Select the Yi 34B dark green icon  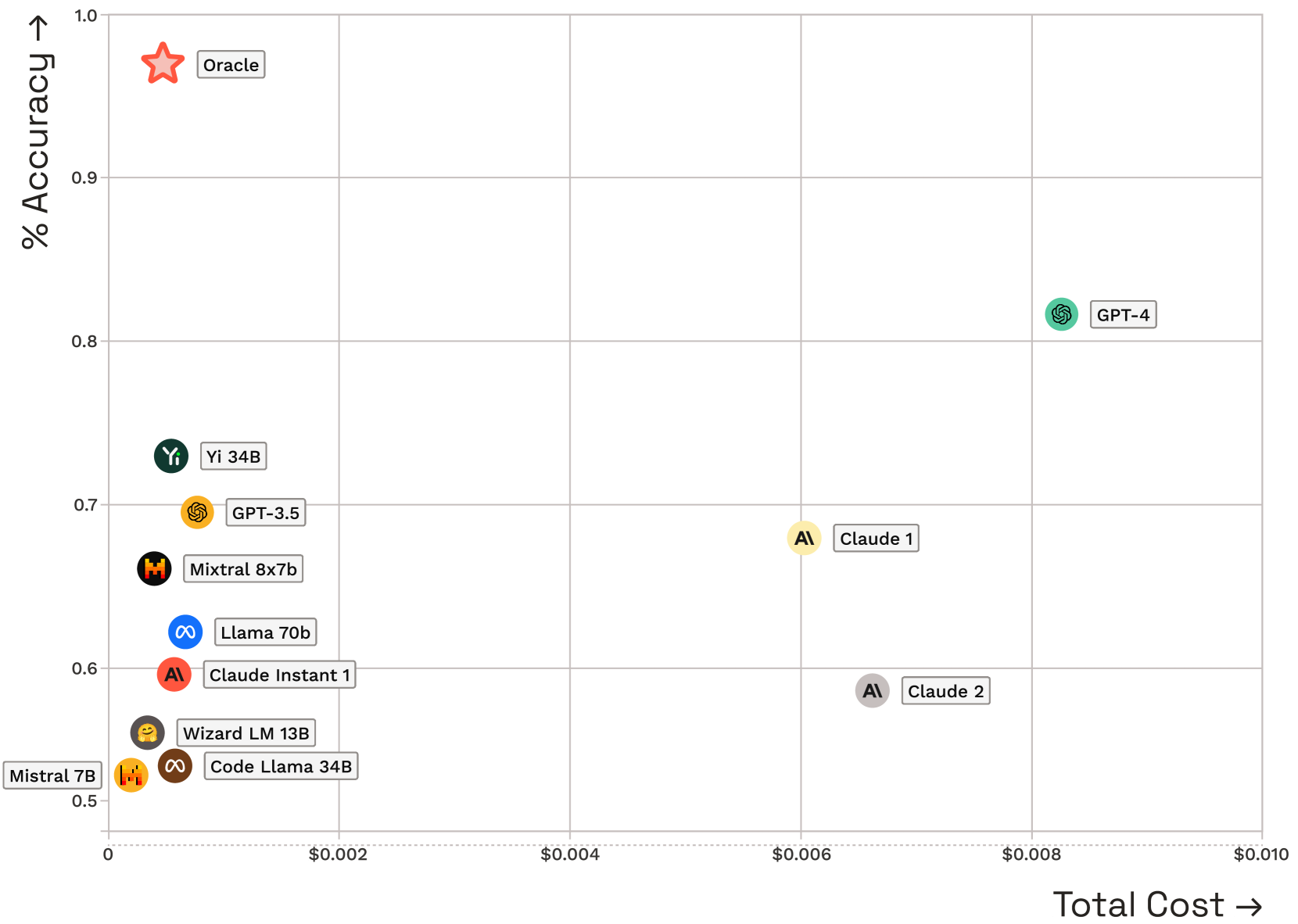(171, 456)
